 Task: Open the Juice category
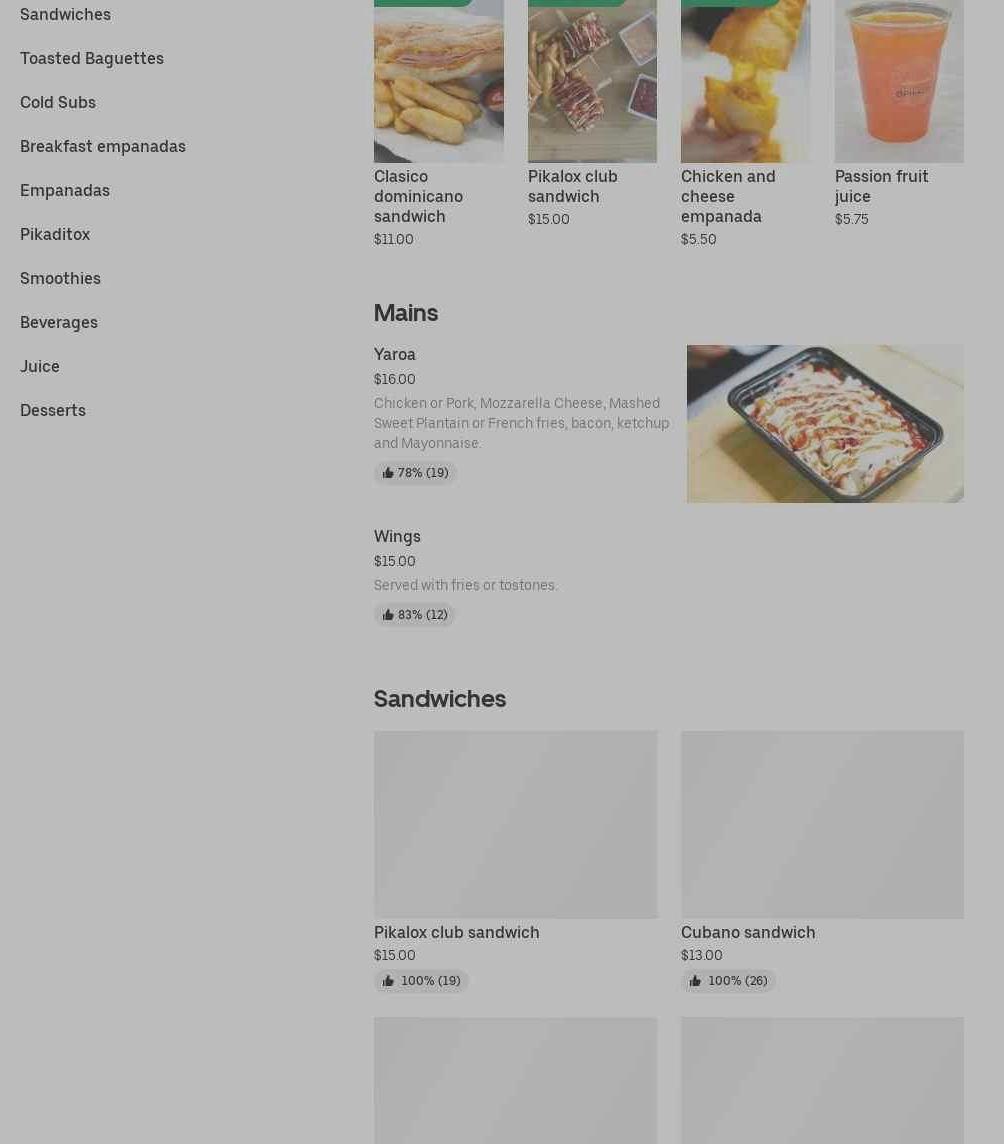pos(40,366)
